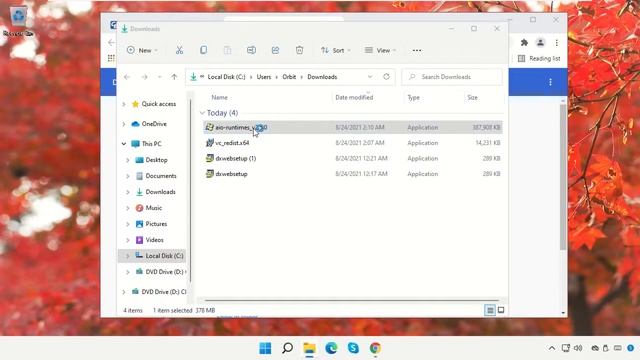Click the Rename icon in toolbar
This screenshot has height=360, width=640.
[x=251, y=50]
